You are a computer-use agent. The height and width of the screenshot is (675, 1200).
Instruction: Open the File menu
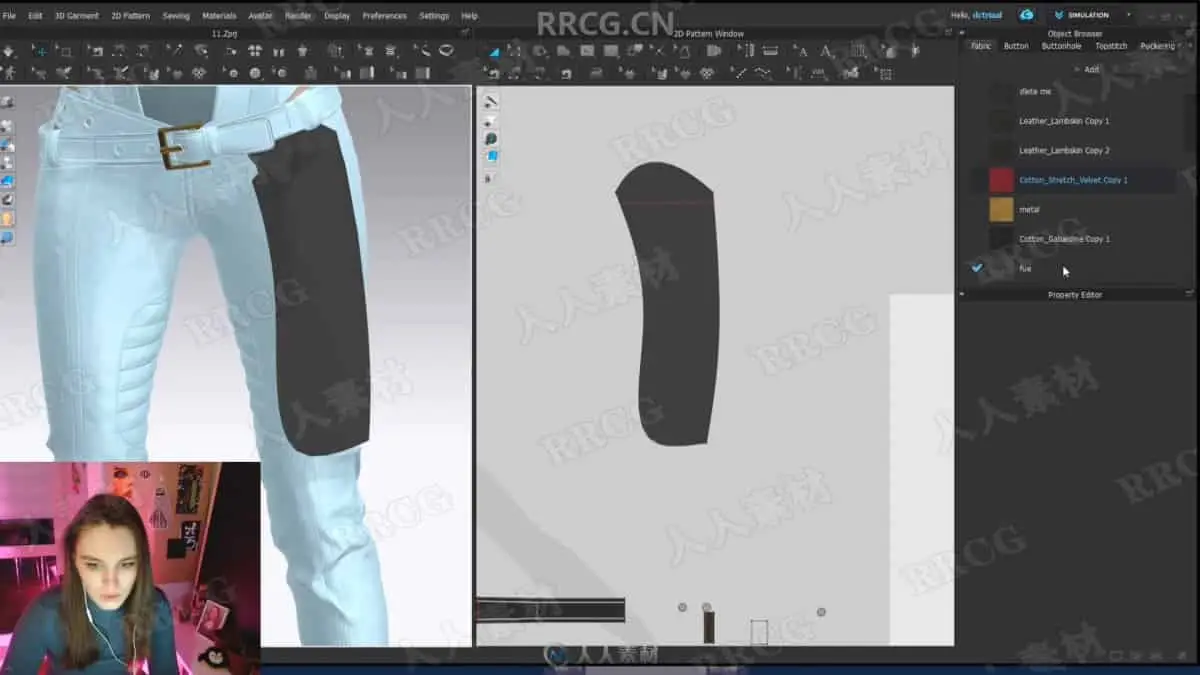(9, 16)
